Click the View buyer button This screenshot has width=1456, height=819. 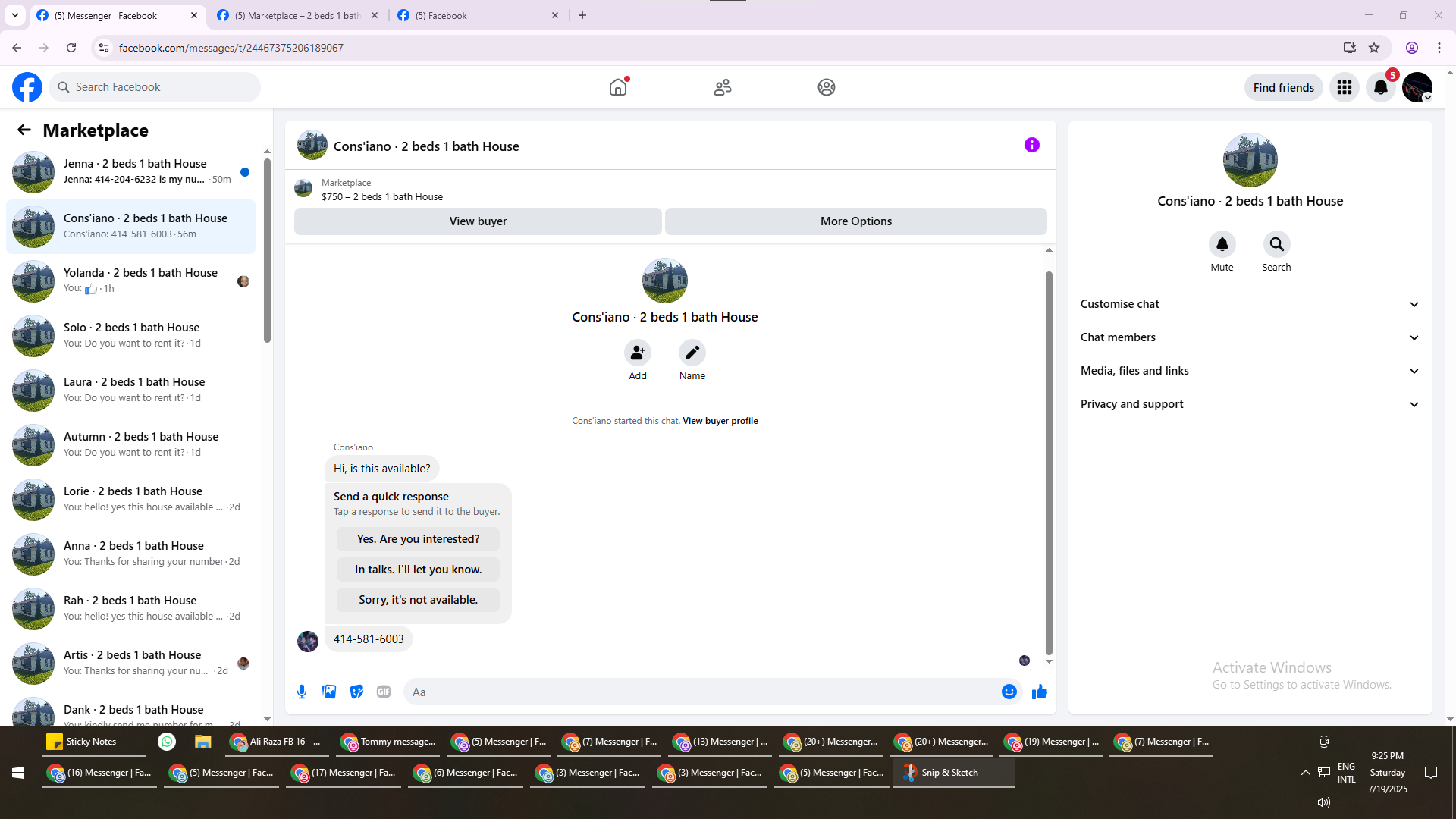(478, 221)
